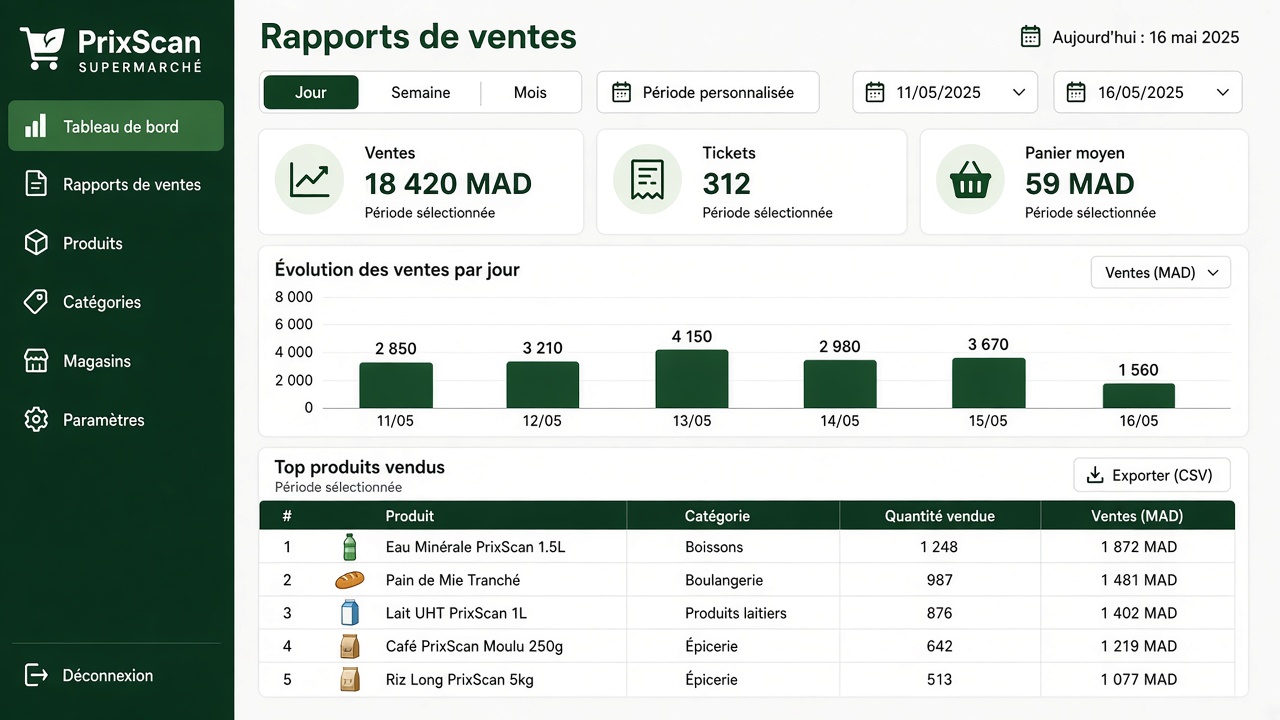Click the bread icon for Pain de Mie
The image size is (1280, 720).
[x=349, y=580]
